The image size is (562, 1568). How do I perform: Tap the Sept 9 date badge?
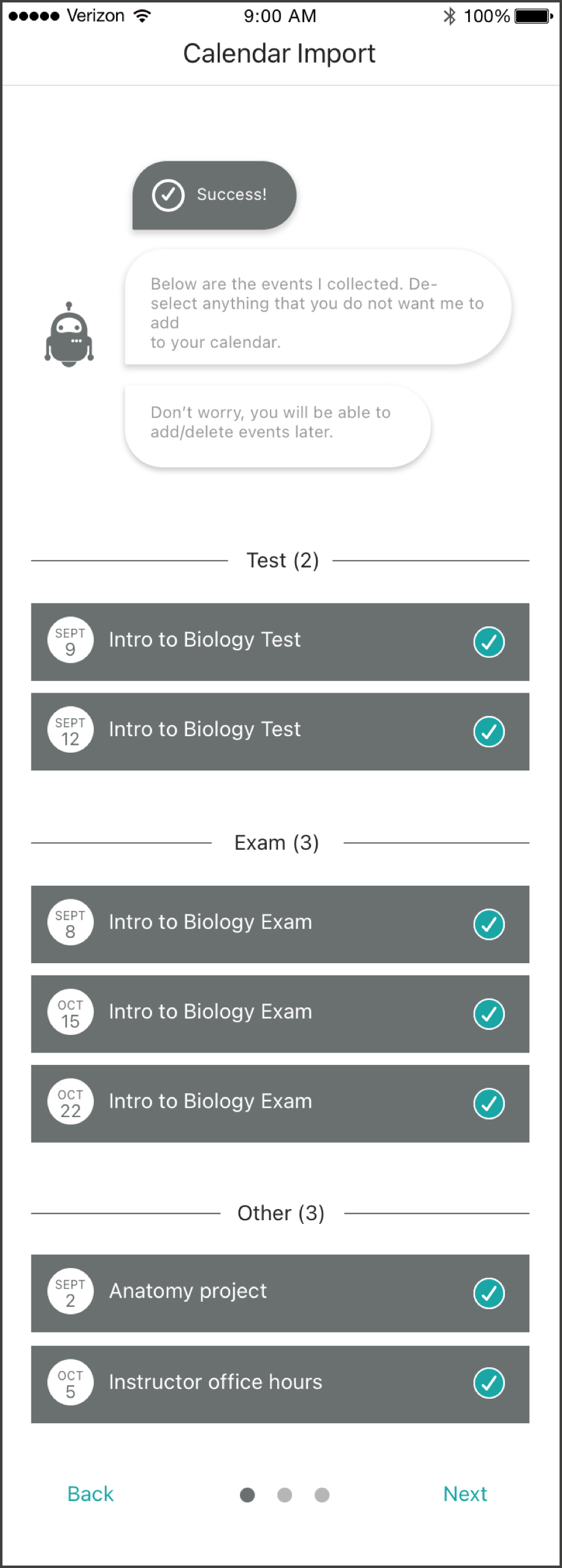click(71, 640)
